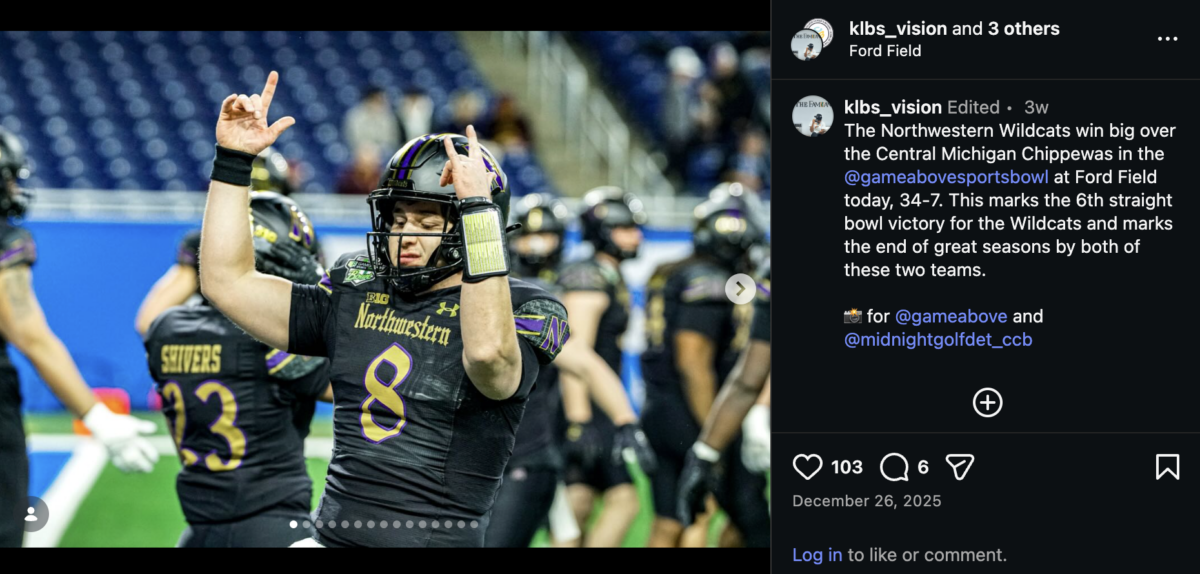
Task: Click the Share paper plane icon
Action: click(x=959, y=467)
